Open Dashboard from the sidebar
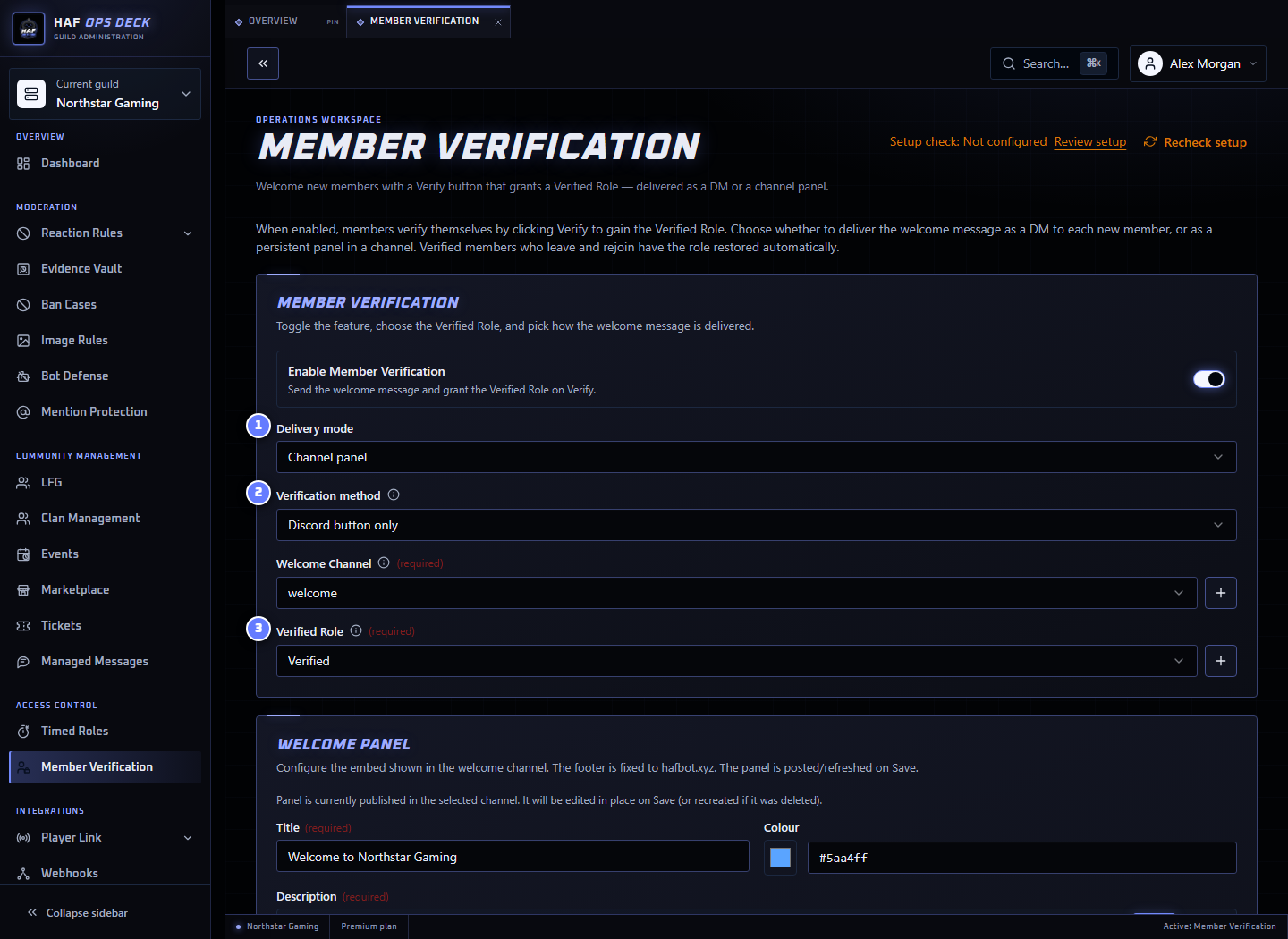 (105, 164)
